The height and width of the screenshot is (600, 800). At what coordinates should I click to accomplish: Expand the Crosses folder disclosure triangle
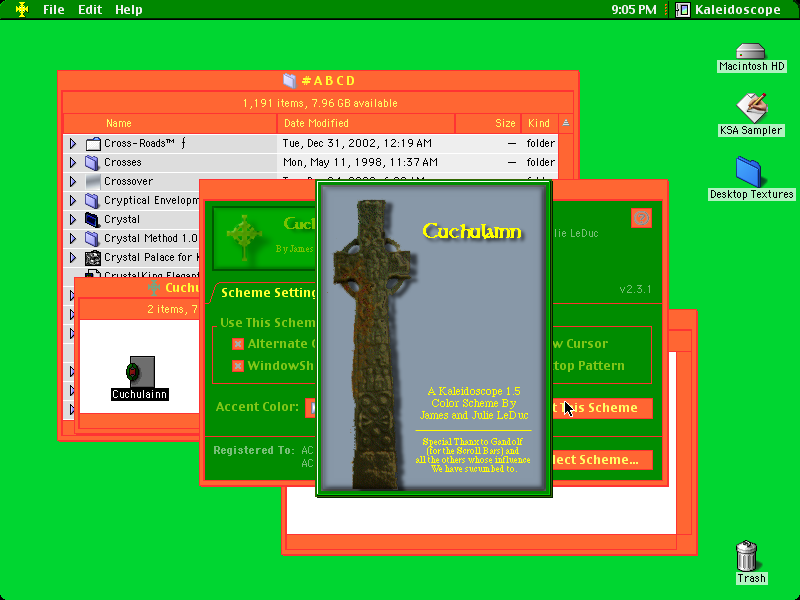point(73,163)
